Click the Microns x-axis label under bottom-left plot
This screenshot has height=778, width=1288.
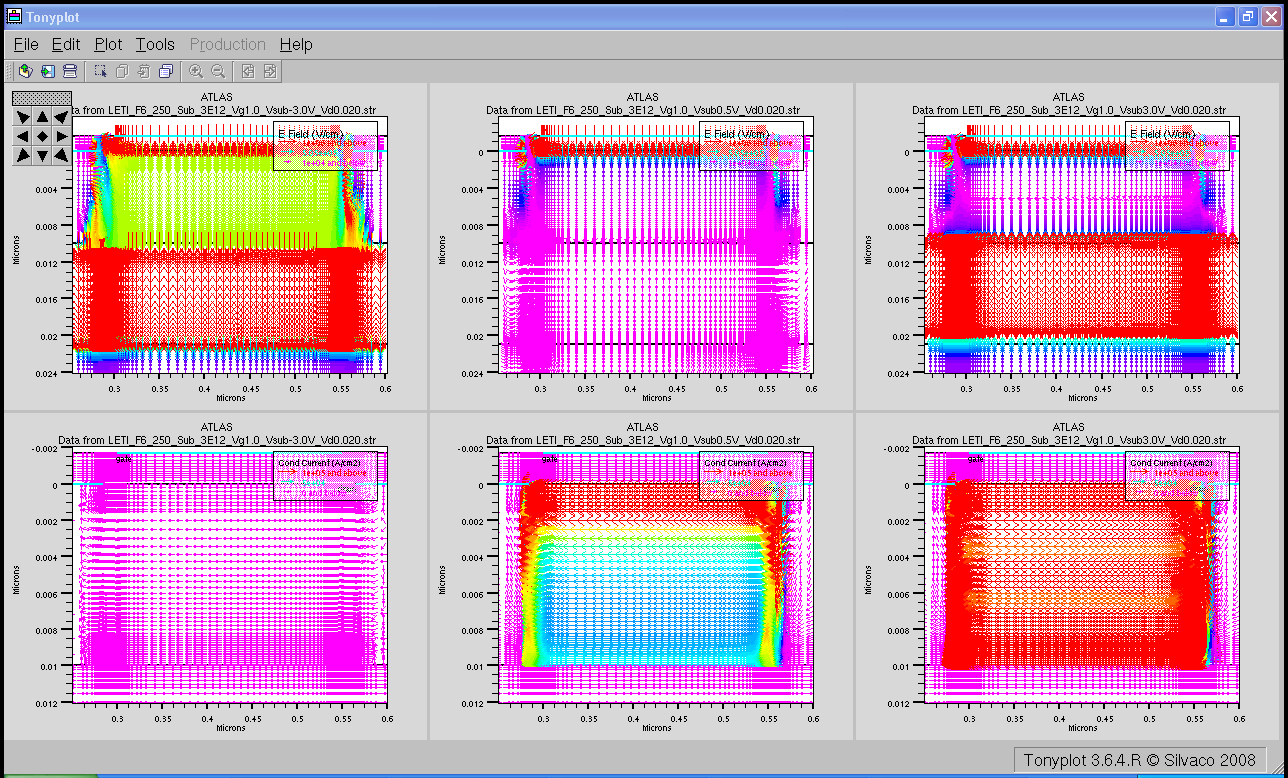point(230,728)
